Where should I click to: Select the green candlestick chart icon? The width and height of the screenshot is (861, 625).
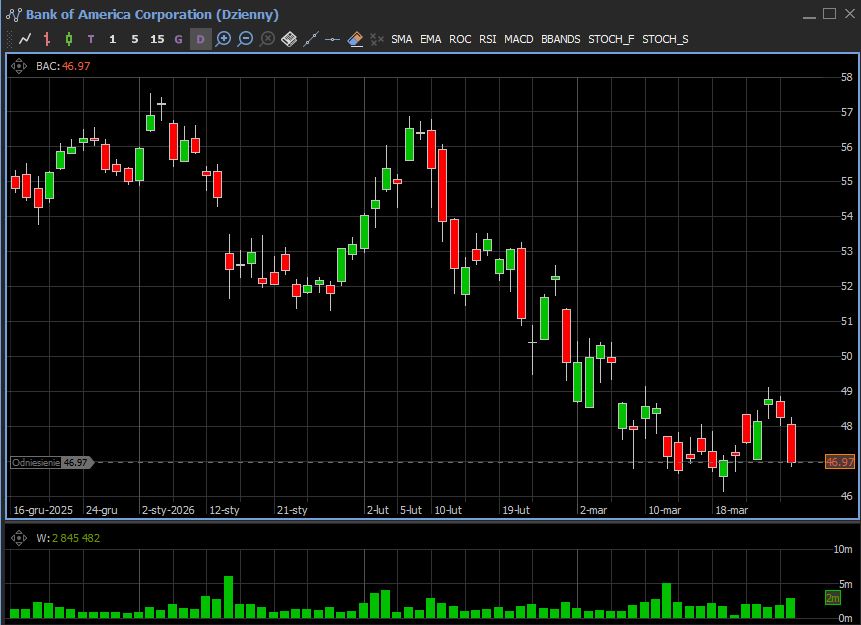[x=69, y=39]
